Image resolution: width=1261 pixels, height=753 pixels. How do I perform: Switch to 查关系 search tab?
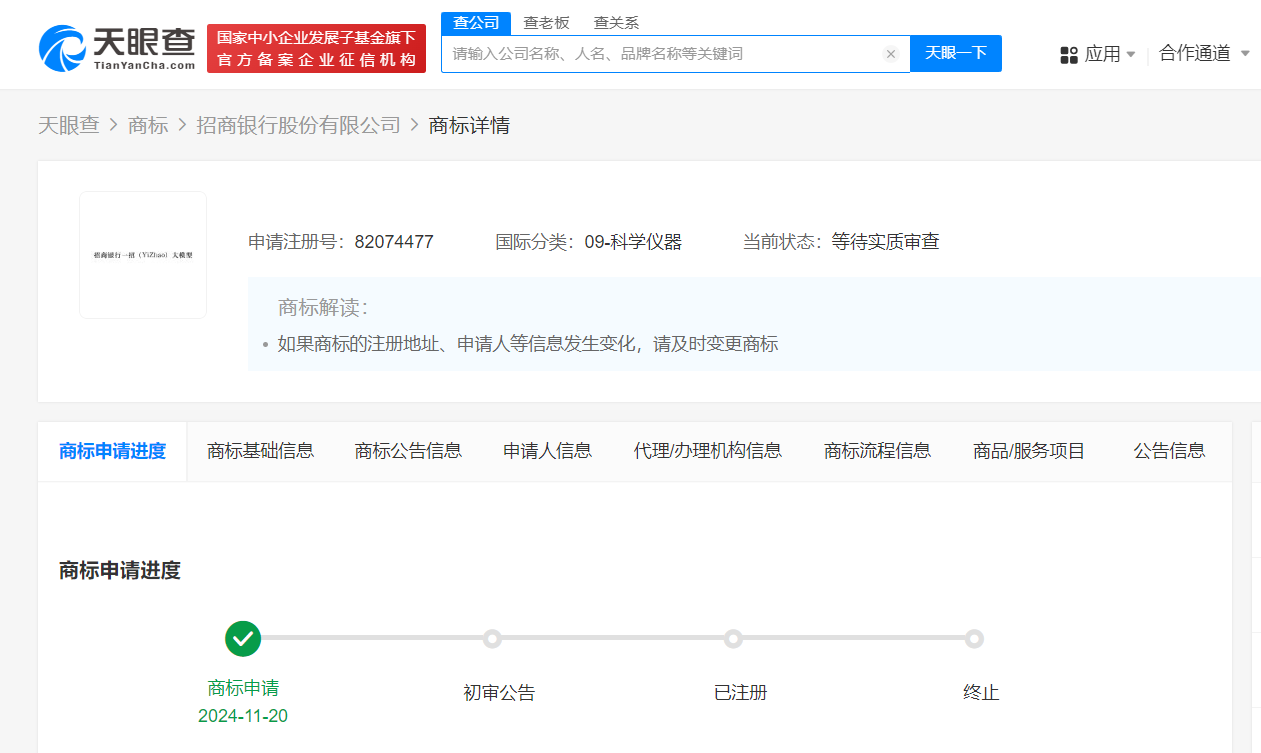click(x=616, y=23)
